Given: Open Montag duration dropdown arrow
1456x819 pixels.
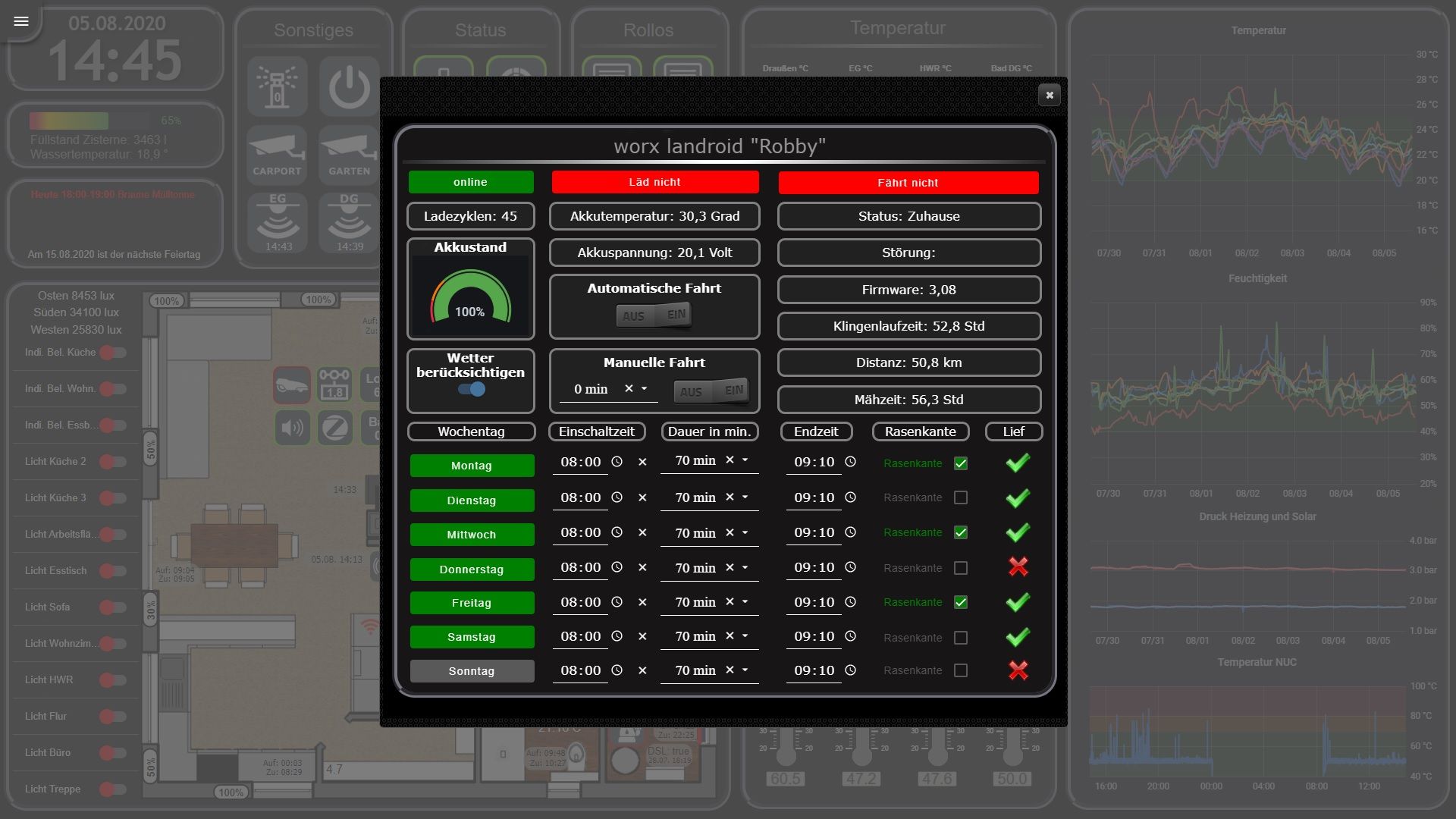Looking at the screenshot, I should point(745,460).
